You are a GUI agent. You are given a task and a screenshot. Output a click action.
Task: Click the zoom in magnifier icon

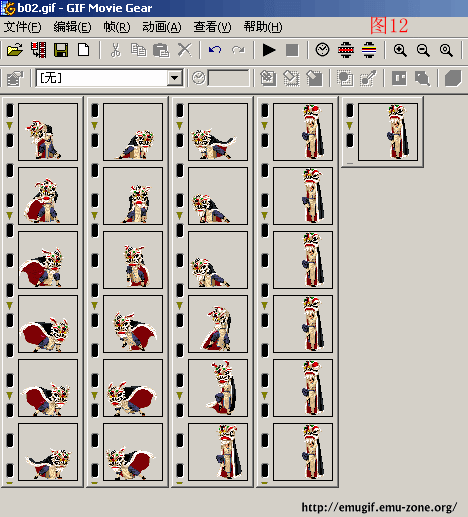400,50
